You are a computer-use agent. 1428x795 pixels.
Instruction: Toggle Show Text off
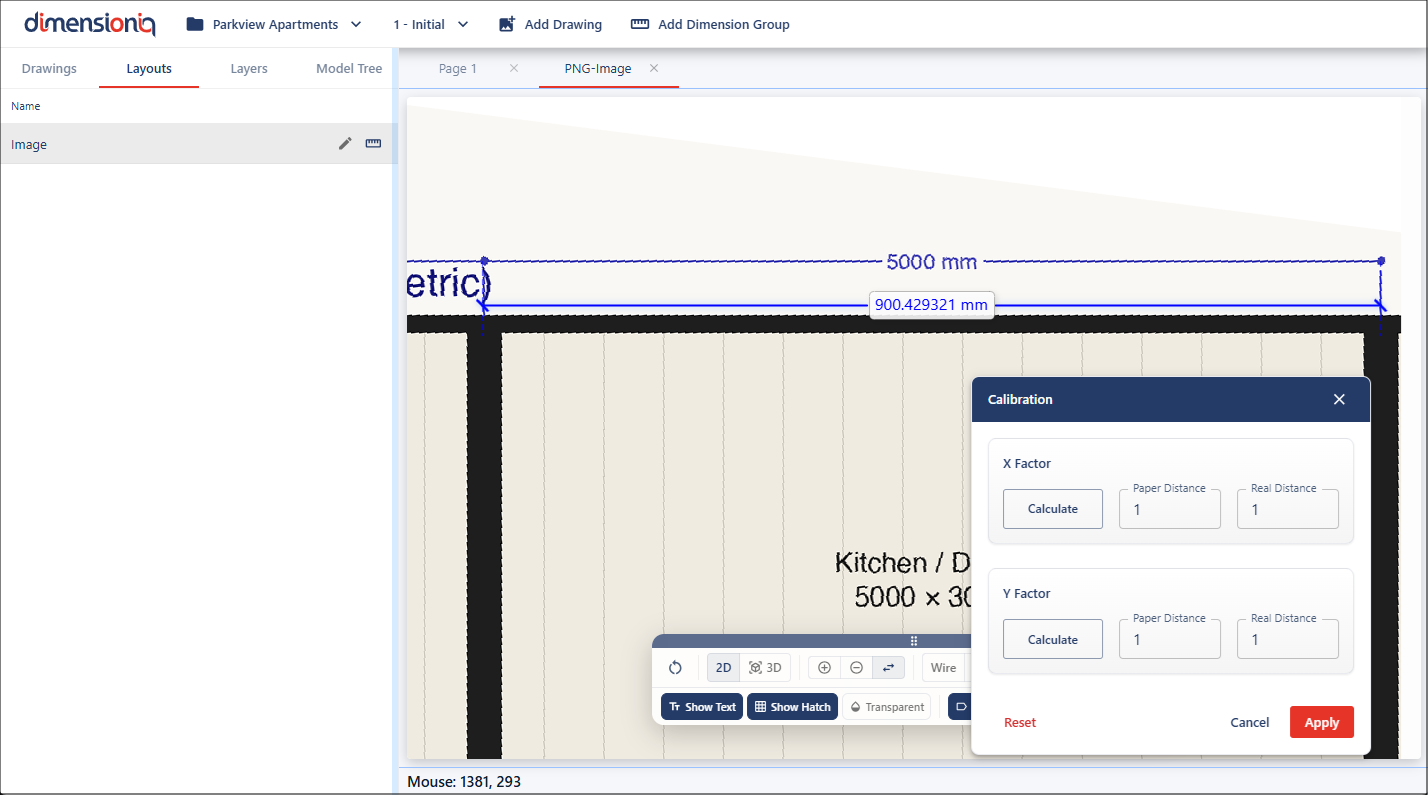point(702,707)
